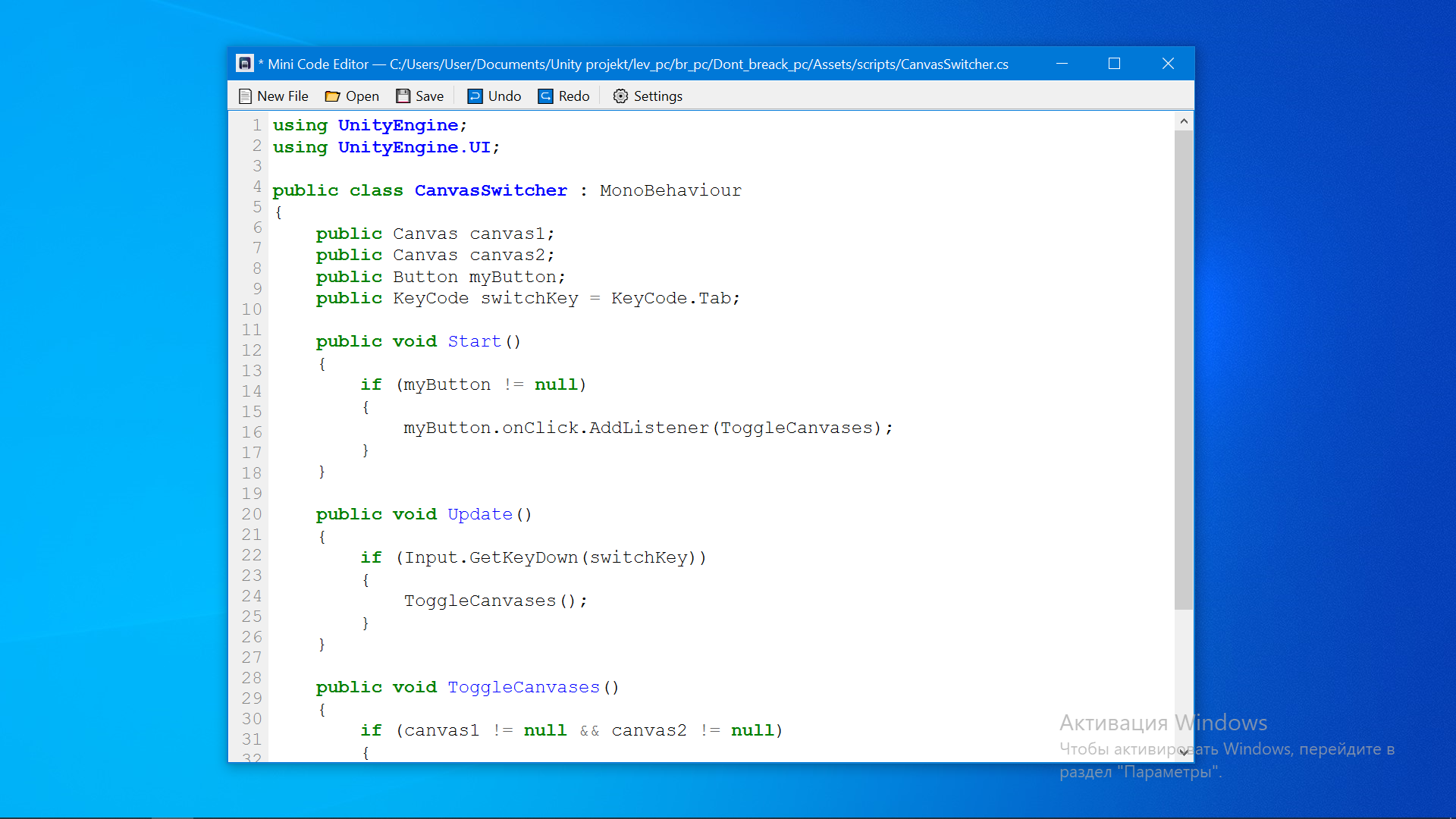The image size is (1456, 819).
Task: Click line number 28 in gutter
Action: [x=252, y=678]
